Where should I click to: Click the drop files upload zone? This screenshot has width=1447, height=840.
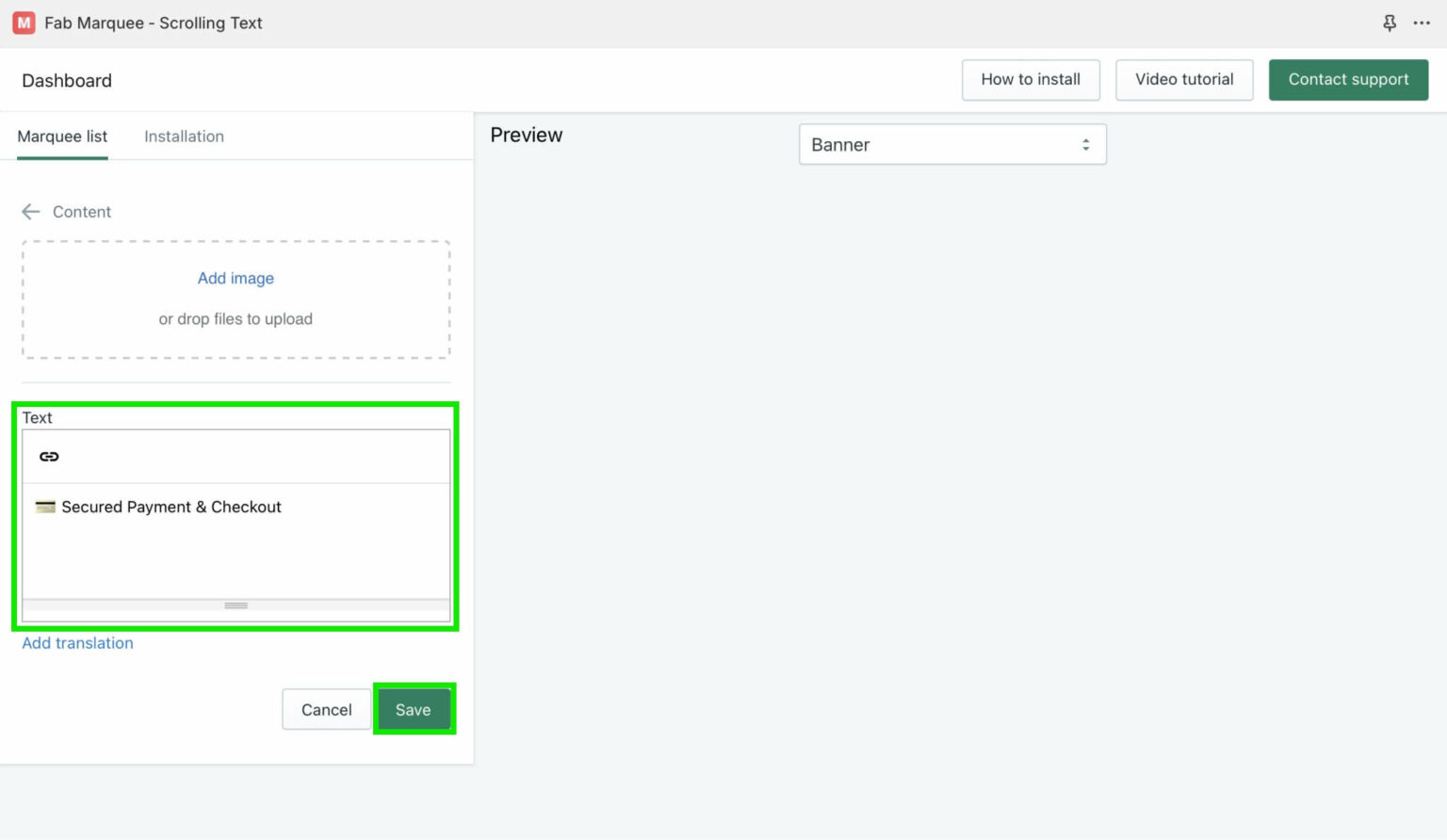pos(236,318)
